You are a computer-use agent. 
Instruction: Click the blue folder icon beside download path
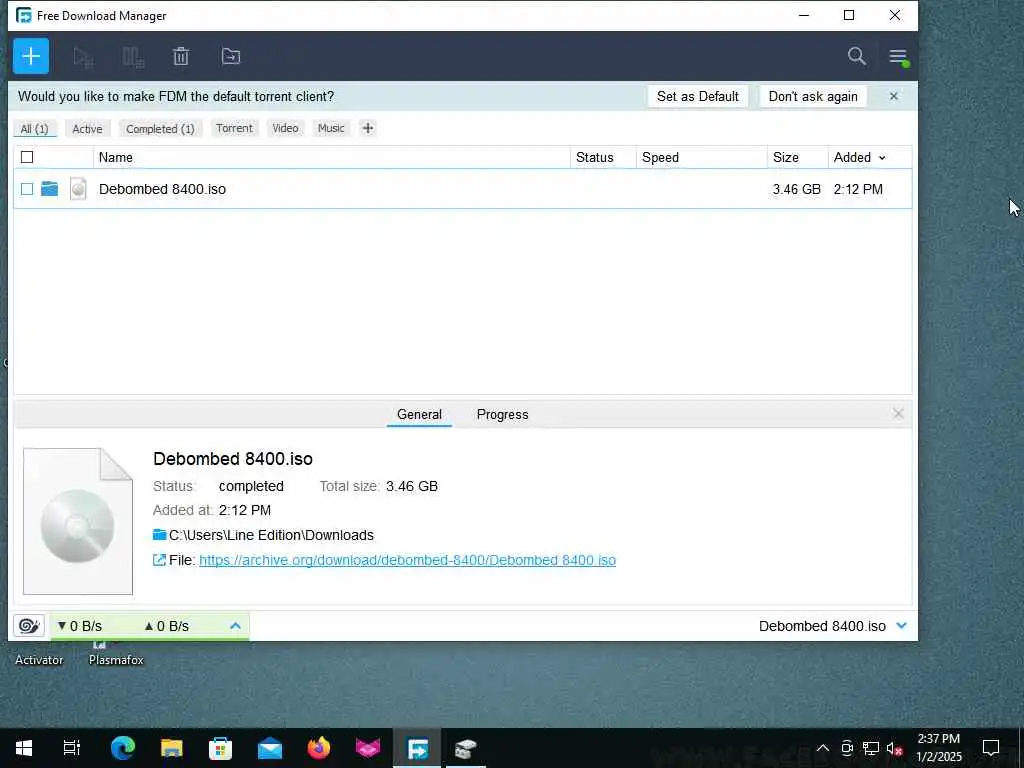coord(159,535)
